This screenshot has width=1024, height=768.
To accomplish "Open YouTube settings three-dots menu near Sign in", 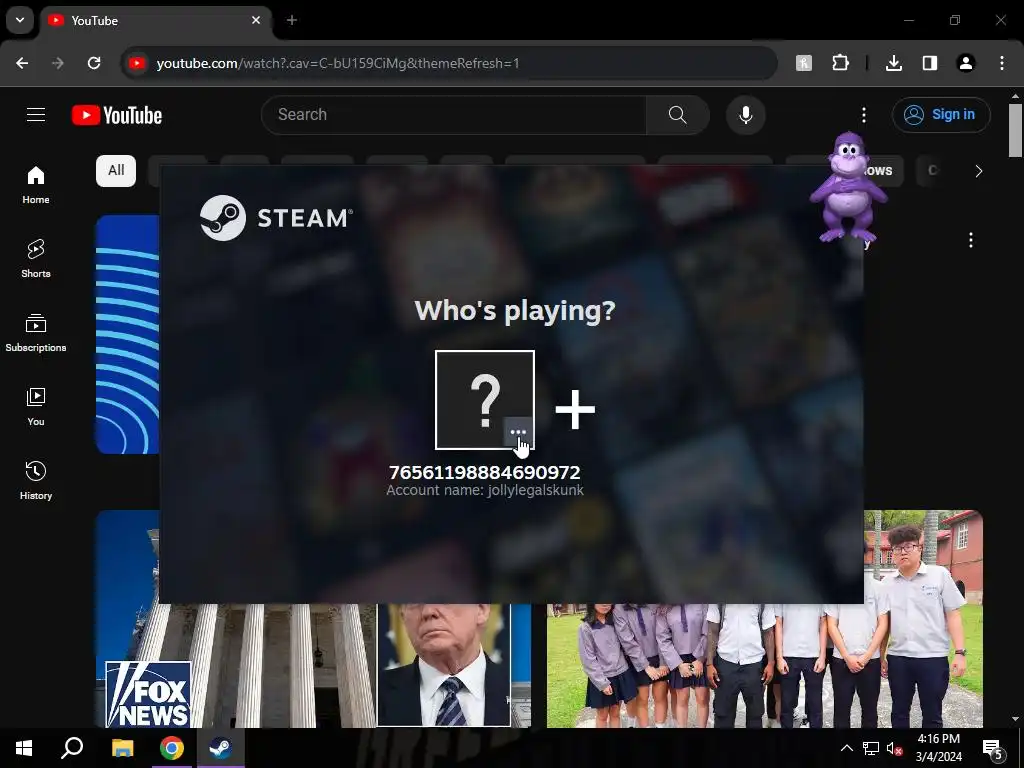I will click(863, 115).
